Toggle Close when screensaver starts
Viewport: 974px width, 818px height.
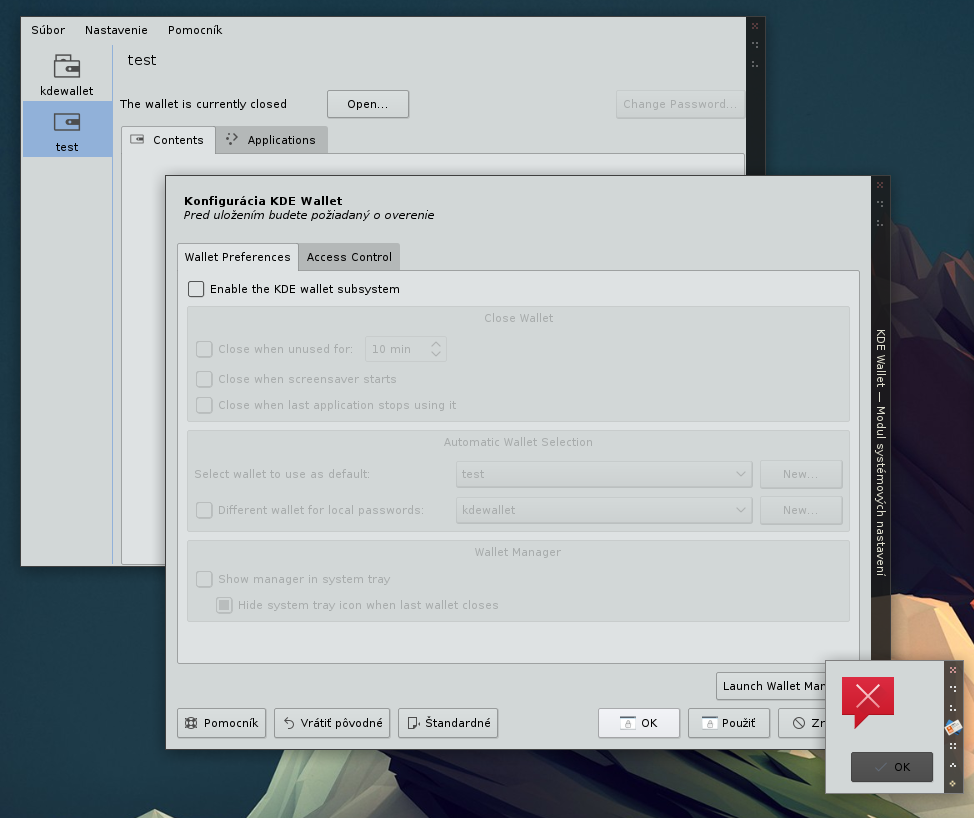pos(204,379)
